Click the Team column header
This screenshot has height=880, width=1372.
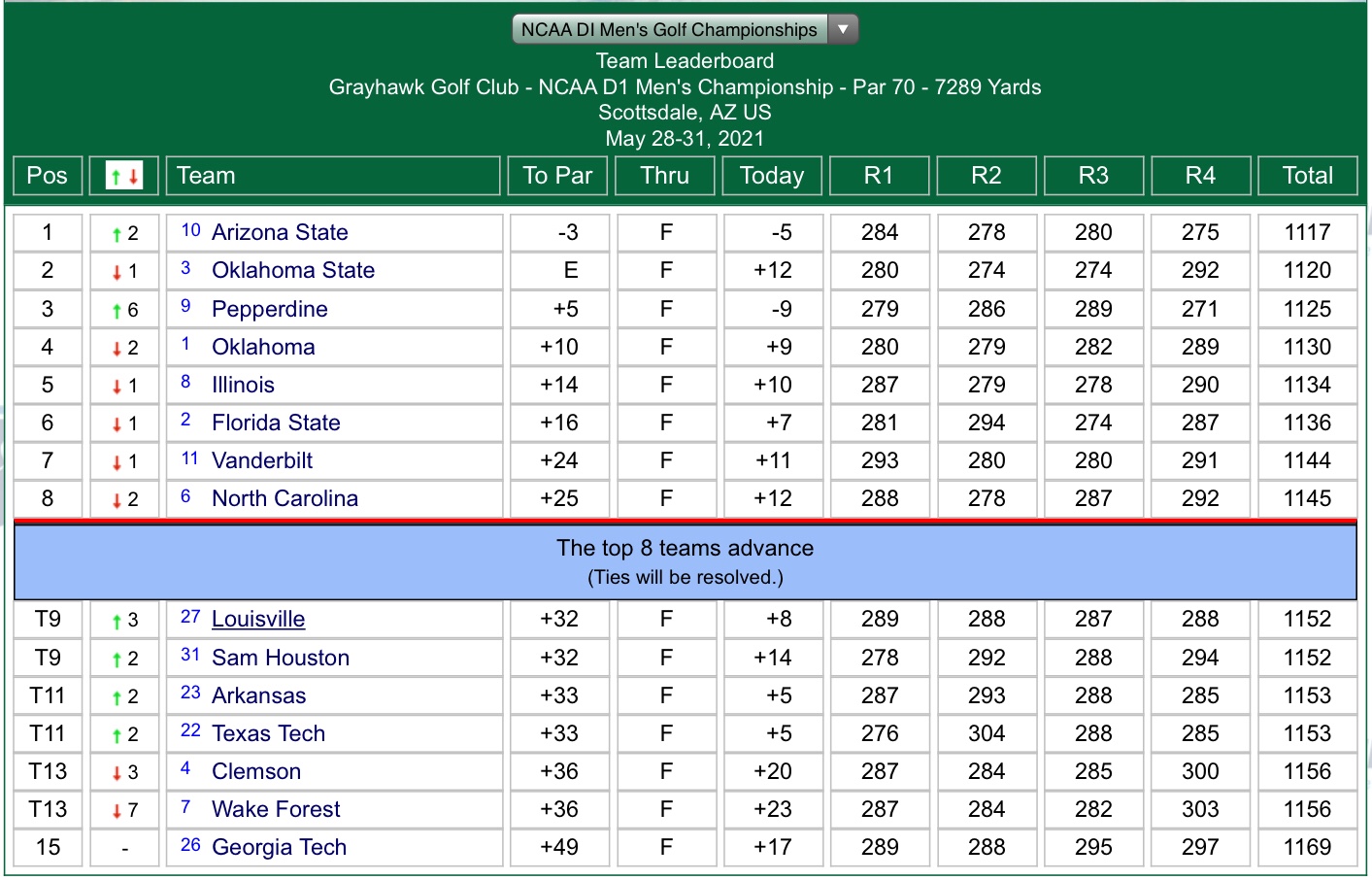pos(333,176)
